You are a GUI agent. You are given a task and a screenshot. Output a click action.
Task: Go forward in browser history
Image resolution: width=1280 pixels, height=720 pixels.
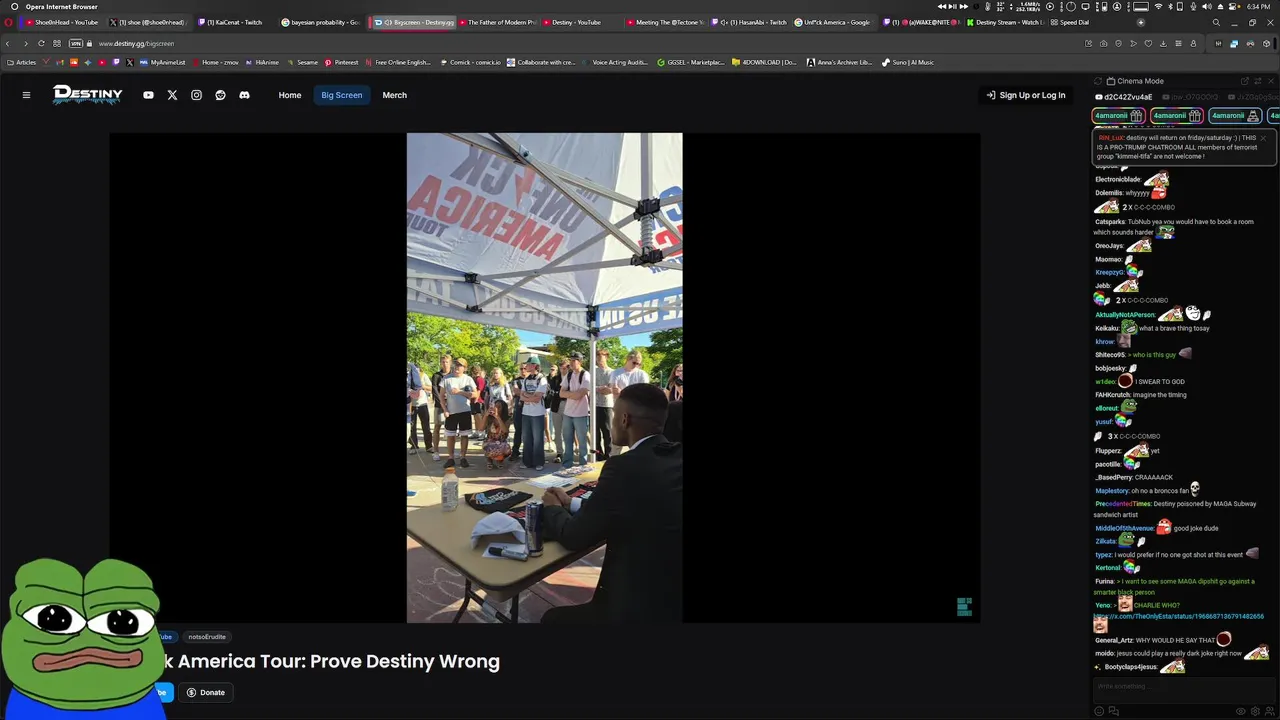point(24,44)
